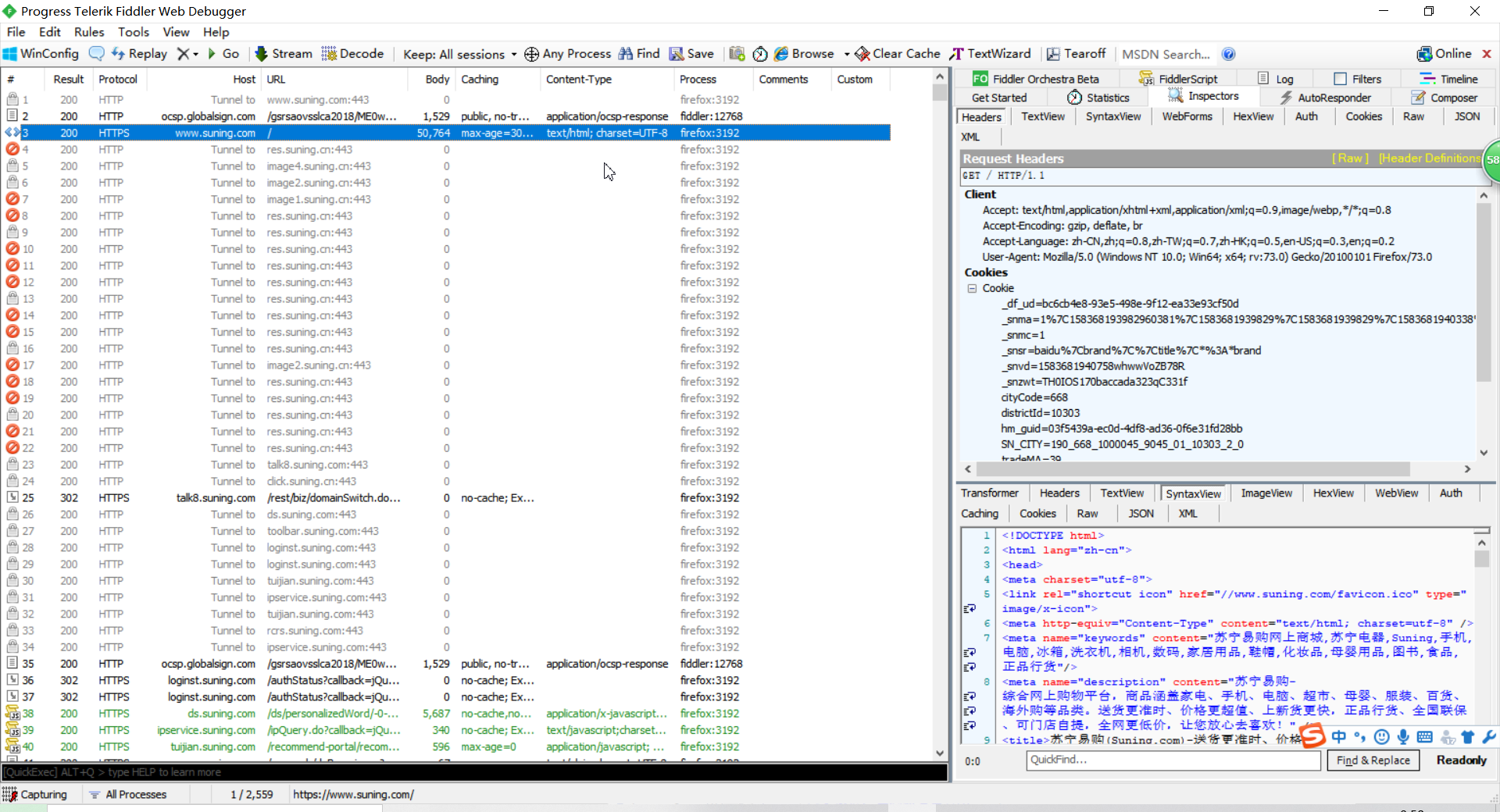The image size is (1500, 812).
Task: Switch to the Timeline tab
Action: pyautogui.click(x=1449, y=79)
